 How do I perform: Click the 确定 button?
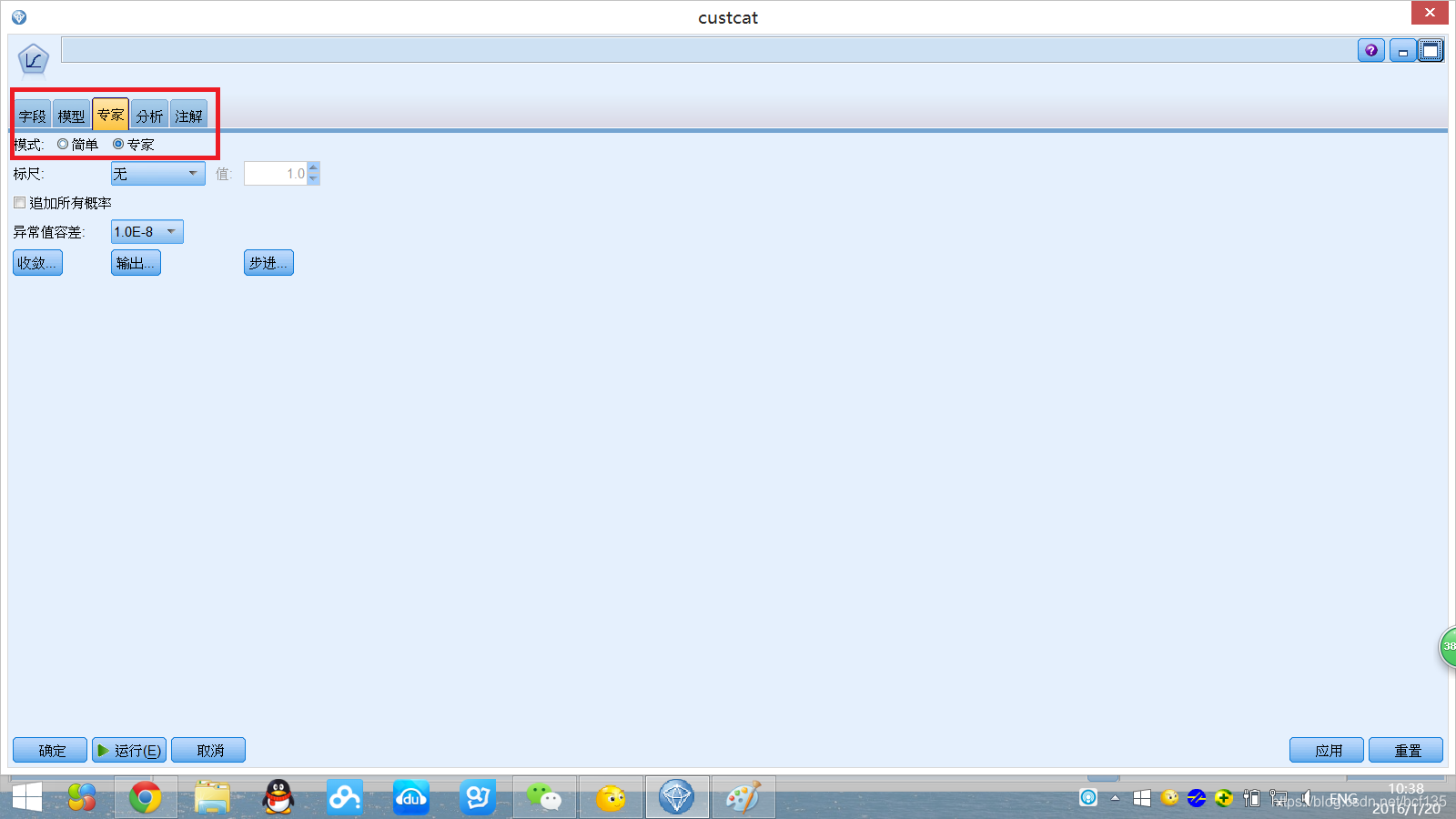point(50,750)
